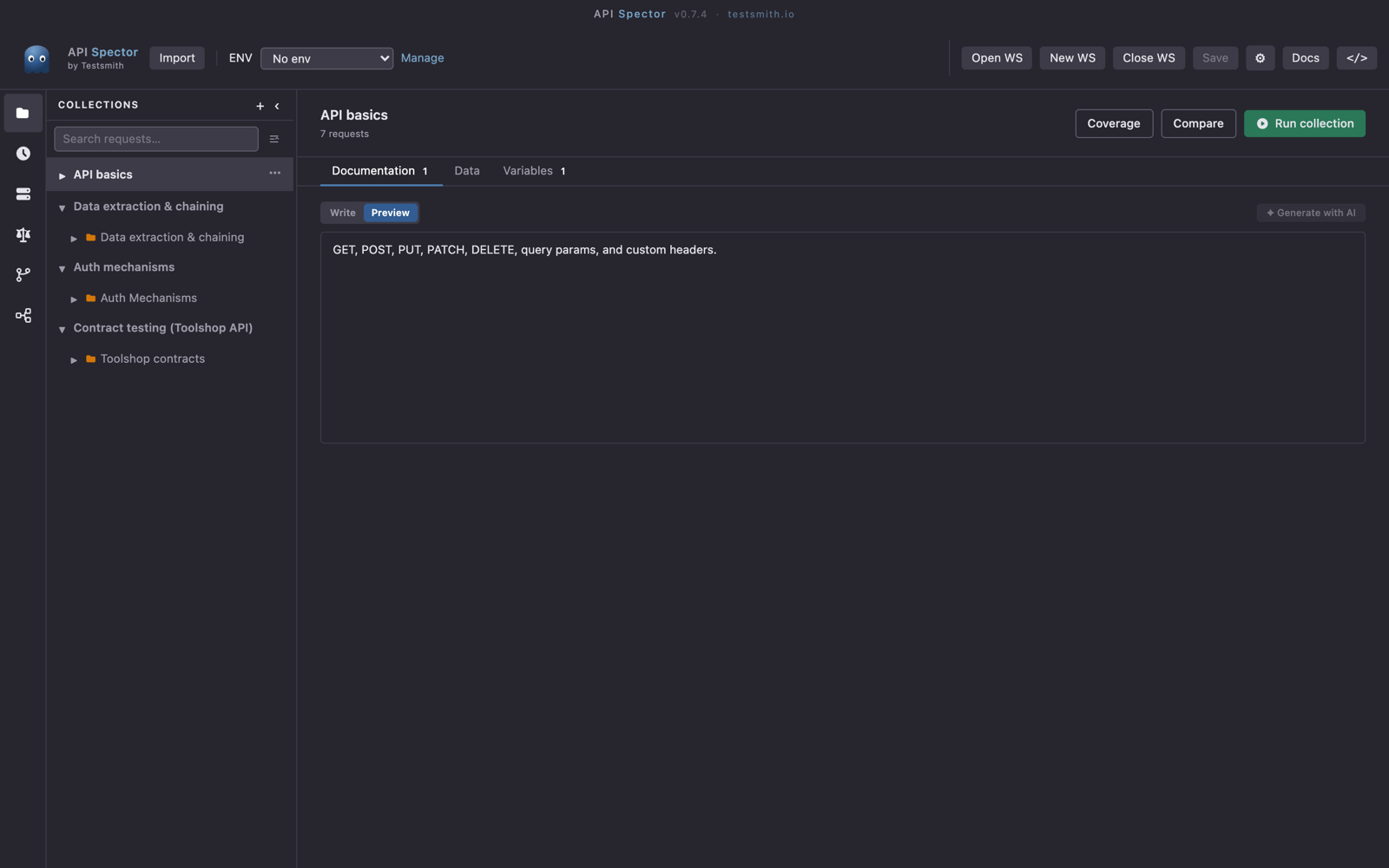
Task: Click the Data extraction & chaining folder icon
Action: (90, 238)
